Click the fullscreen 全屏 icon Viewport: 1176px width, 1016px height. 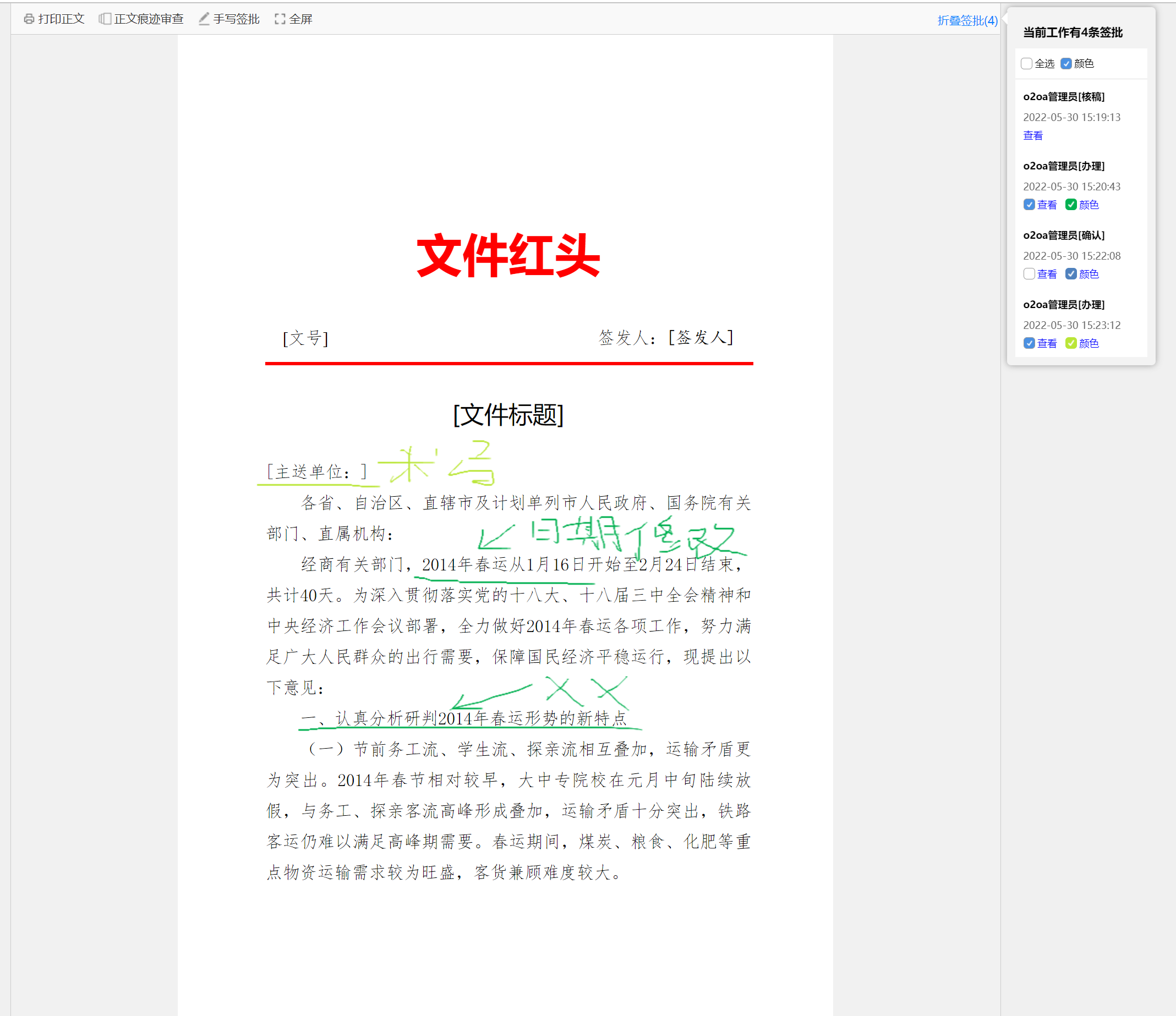click(x=280, y=19)
